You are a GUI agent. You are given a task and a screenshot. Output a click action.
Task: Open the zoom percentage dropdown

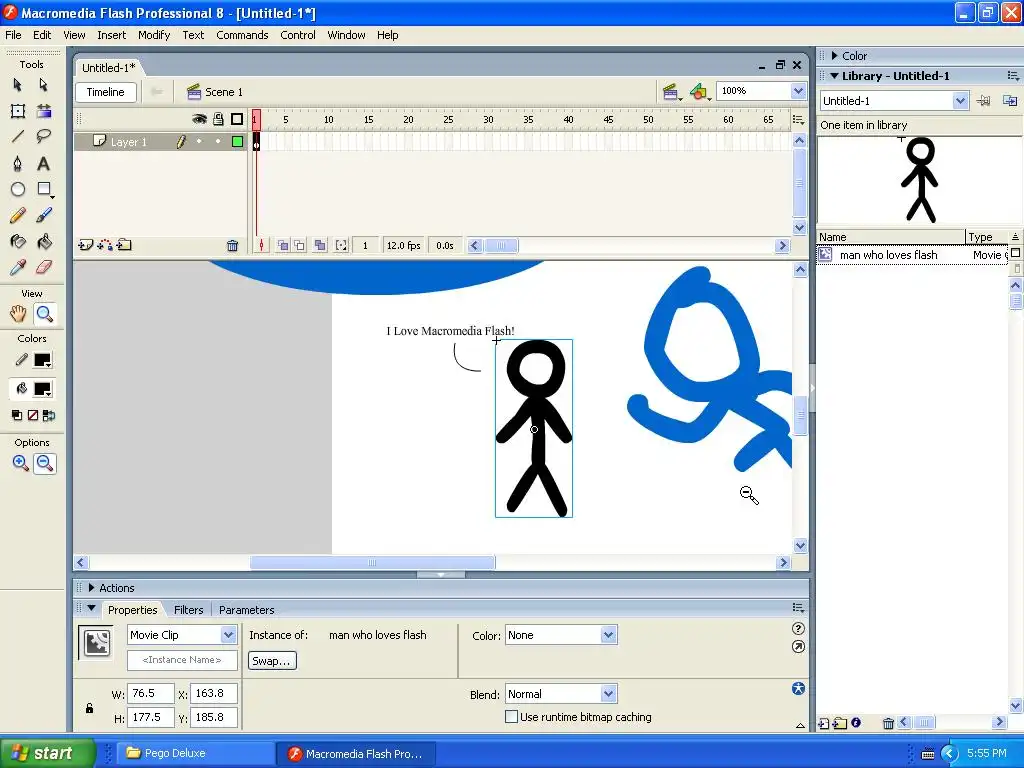click(x=797, y=91)
